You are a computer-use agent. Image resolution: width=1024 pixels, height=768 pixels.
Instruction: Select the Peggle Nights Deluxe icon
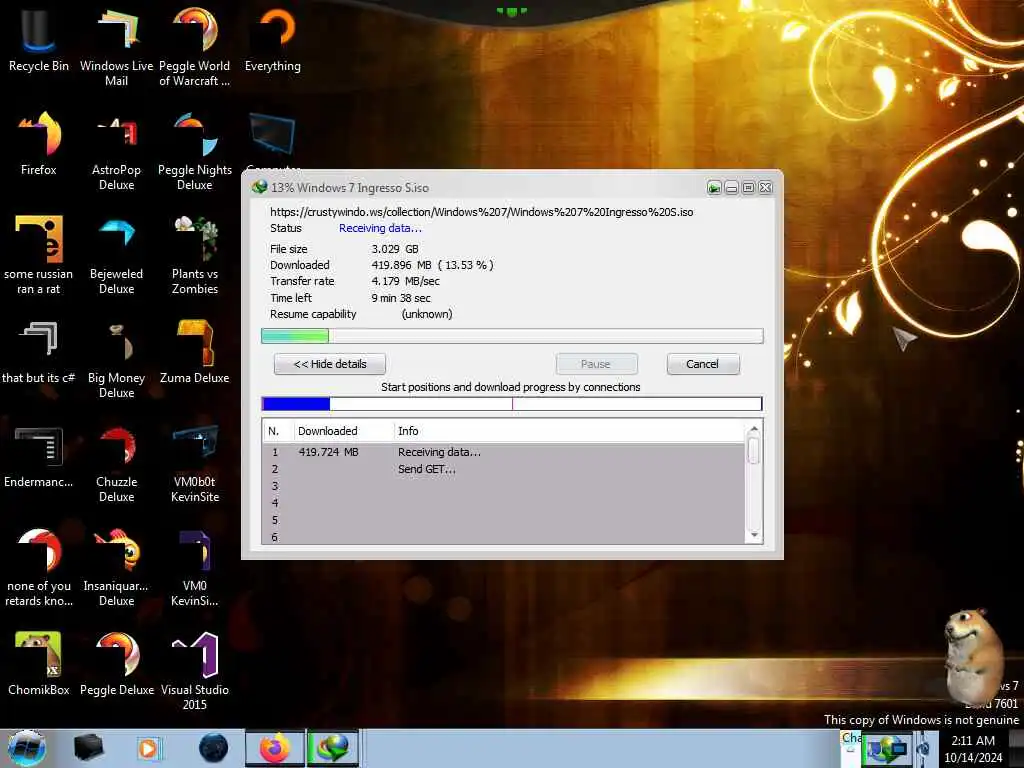(x=195, y=150)
